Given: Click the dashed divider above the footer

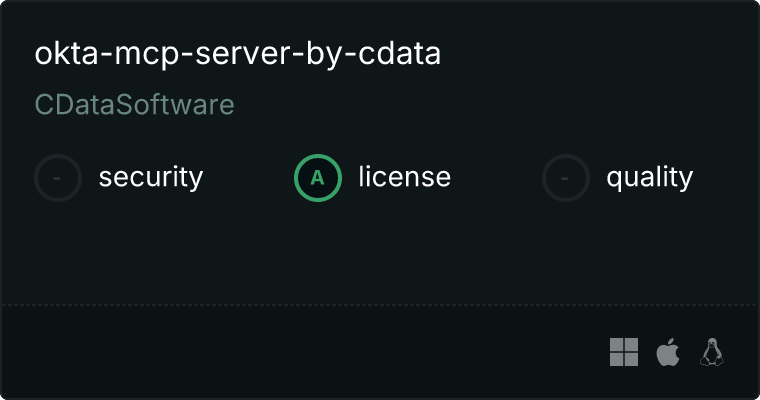Looking at the screenshot, I should 380,304.
